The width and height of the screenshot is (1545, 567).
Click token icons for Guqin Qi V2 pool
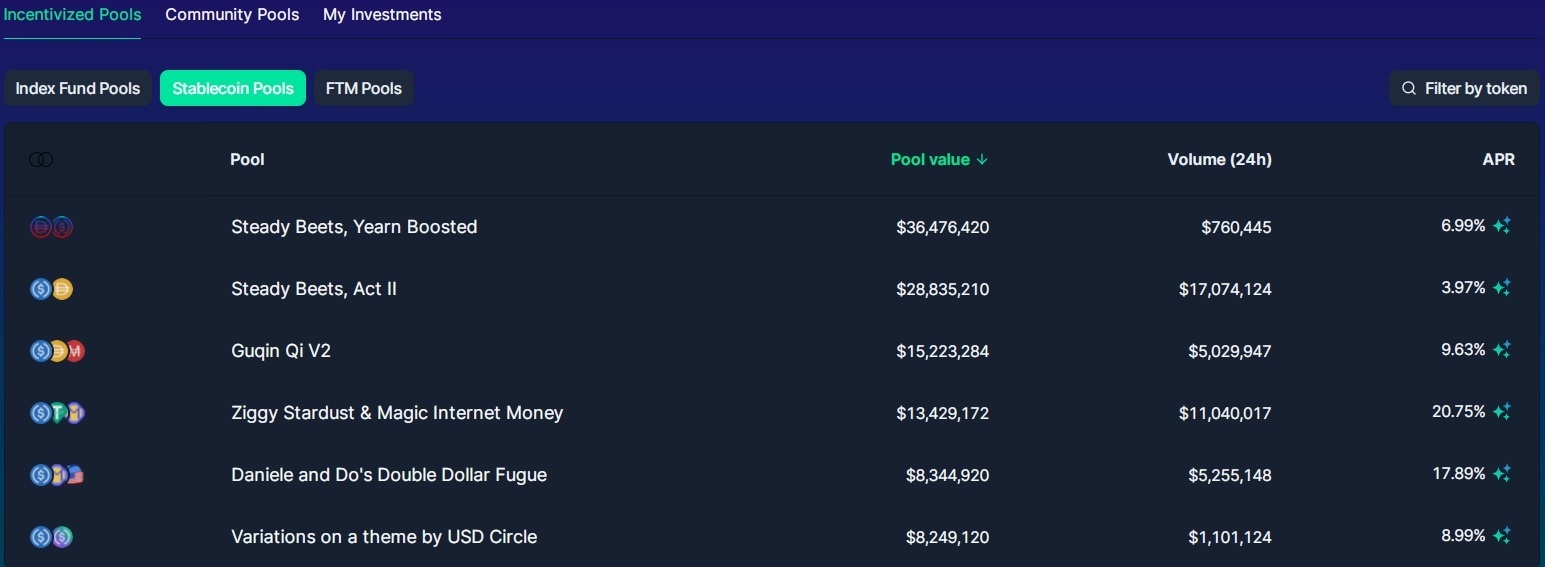[57, 351]
